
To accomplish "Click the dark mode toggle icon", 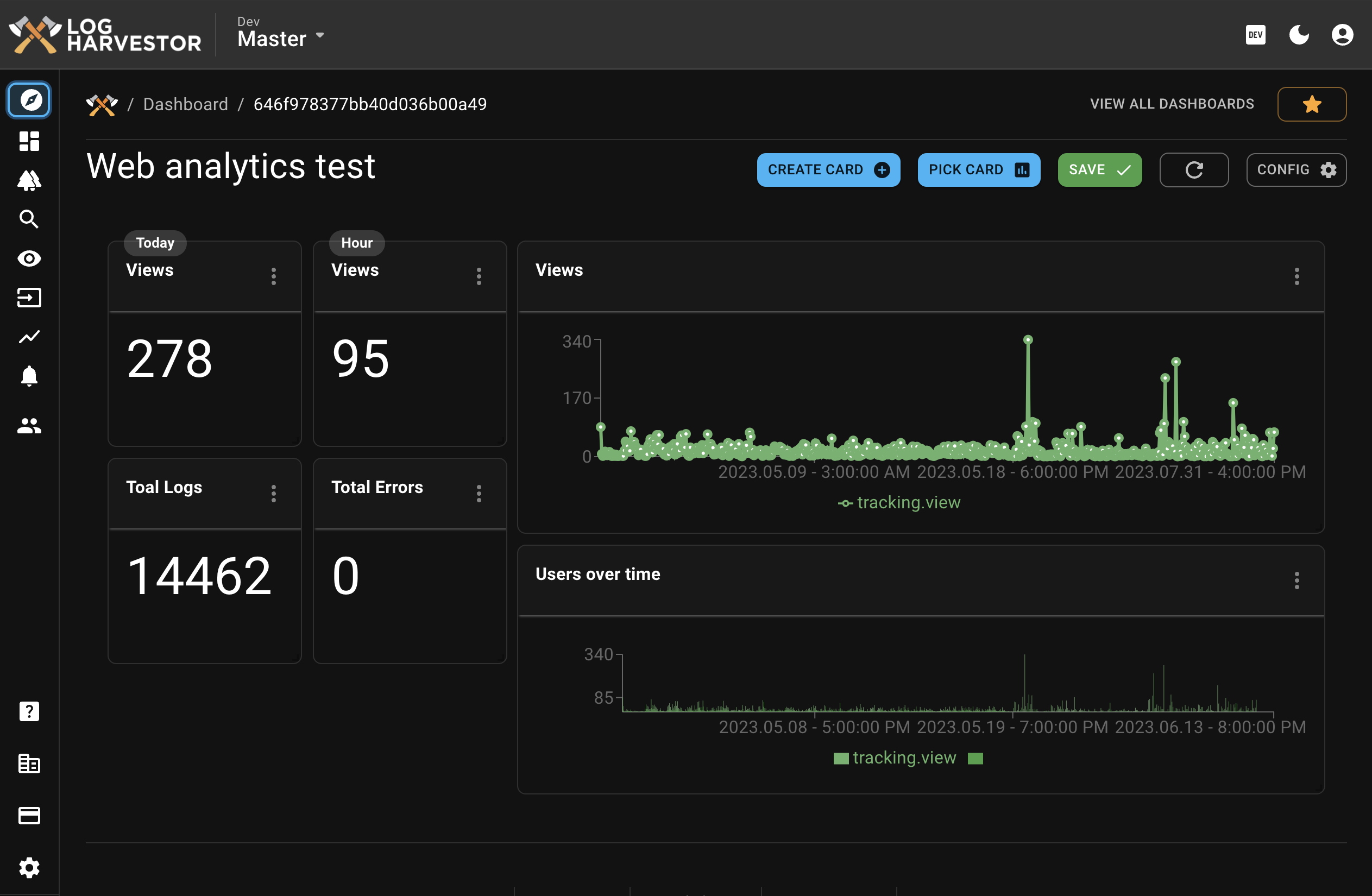I will [1300, 36].
